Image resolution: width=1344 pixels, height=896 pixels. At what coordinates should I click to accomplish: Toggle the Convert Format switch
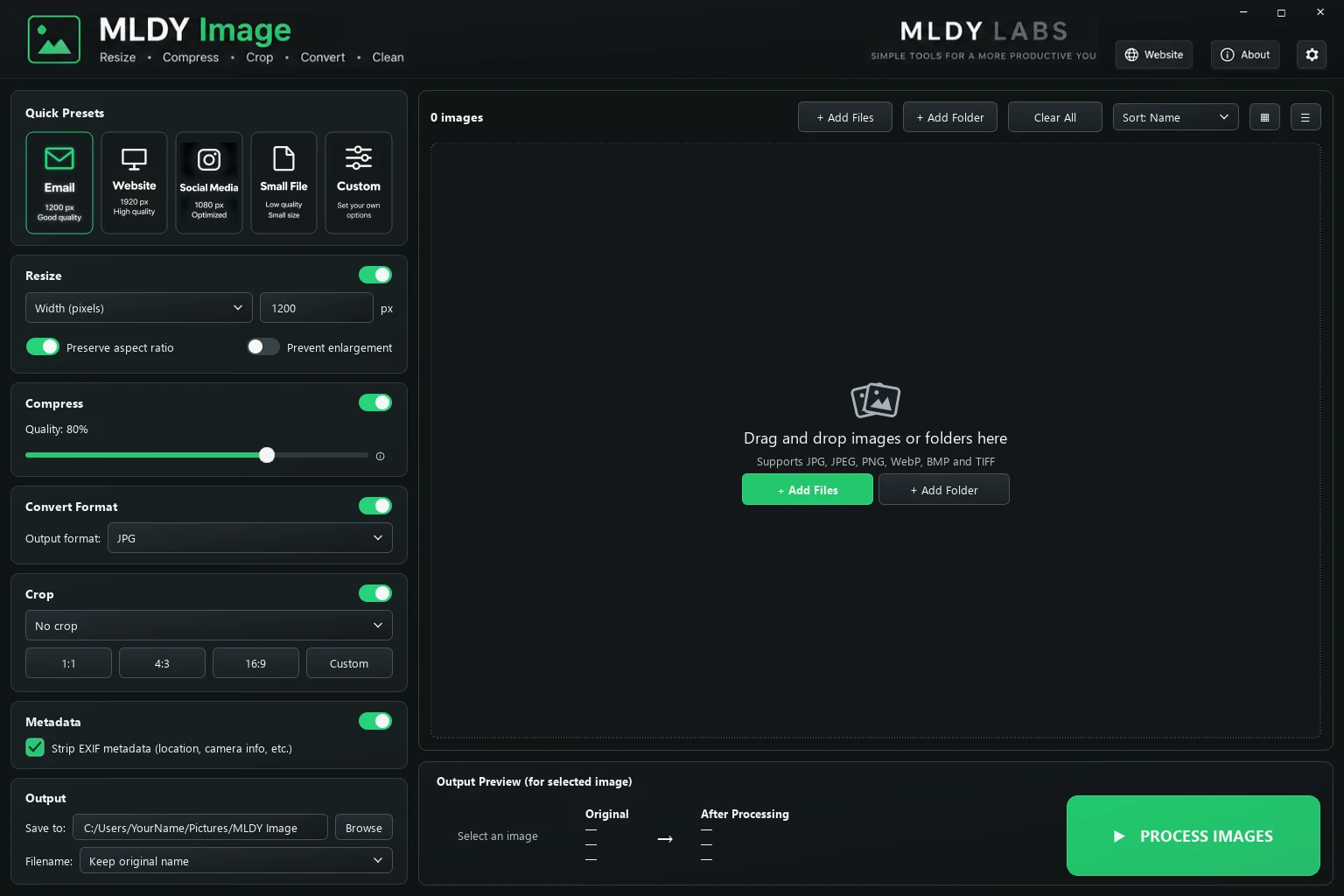click(375, 506)
